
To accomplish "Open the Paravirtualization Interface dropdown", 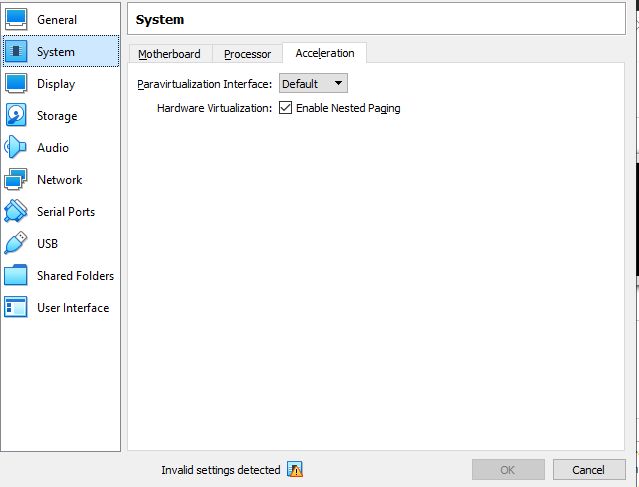I will tap(313, 84).
